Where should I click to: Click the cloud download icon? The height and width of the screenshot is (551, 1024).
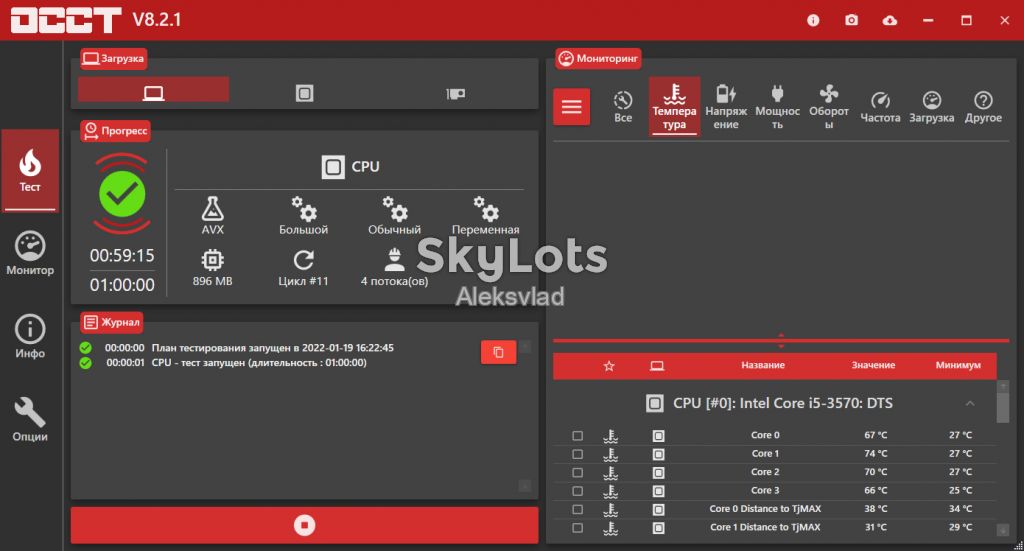tap(889, 20)
